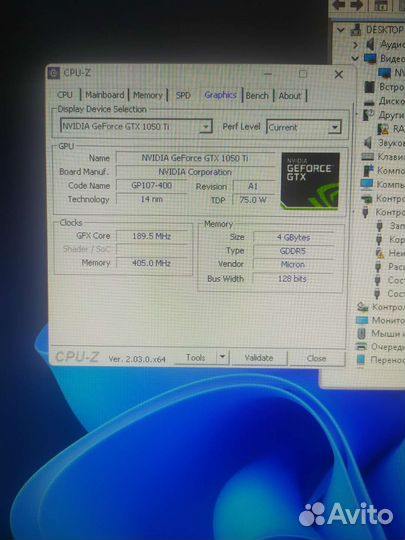Click the '75.0 W' TDP value
This screenshot has width=405, height=540.
[253, 200]
